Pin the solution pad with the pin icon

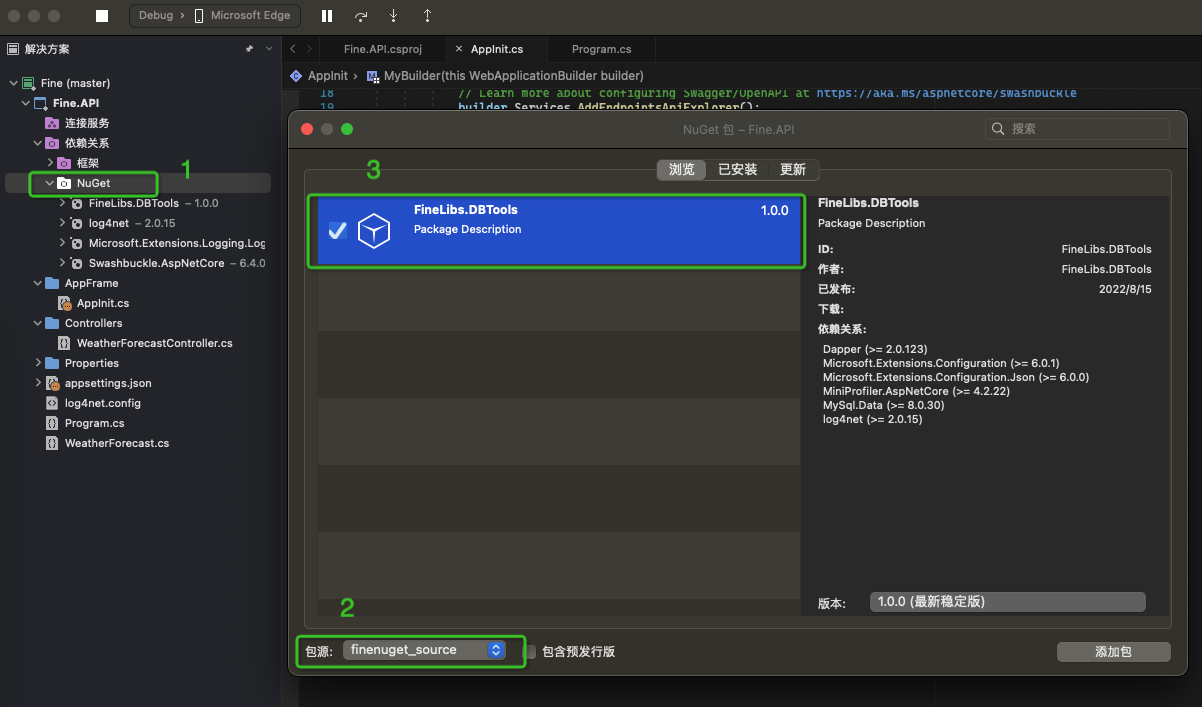(249, 49)
